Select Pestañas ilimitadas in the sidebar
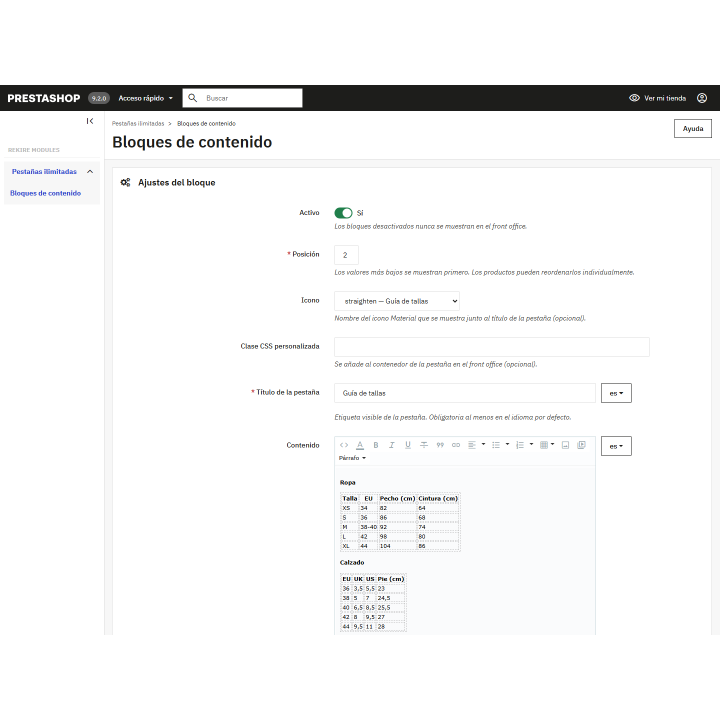This screenshot has width=720, height=720. pyautogui.click(x=44, y=172)
